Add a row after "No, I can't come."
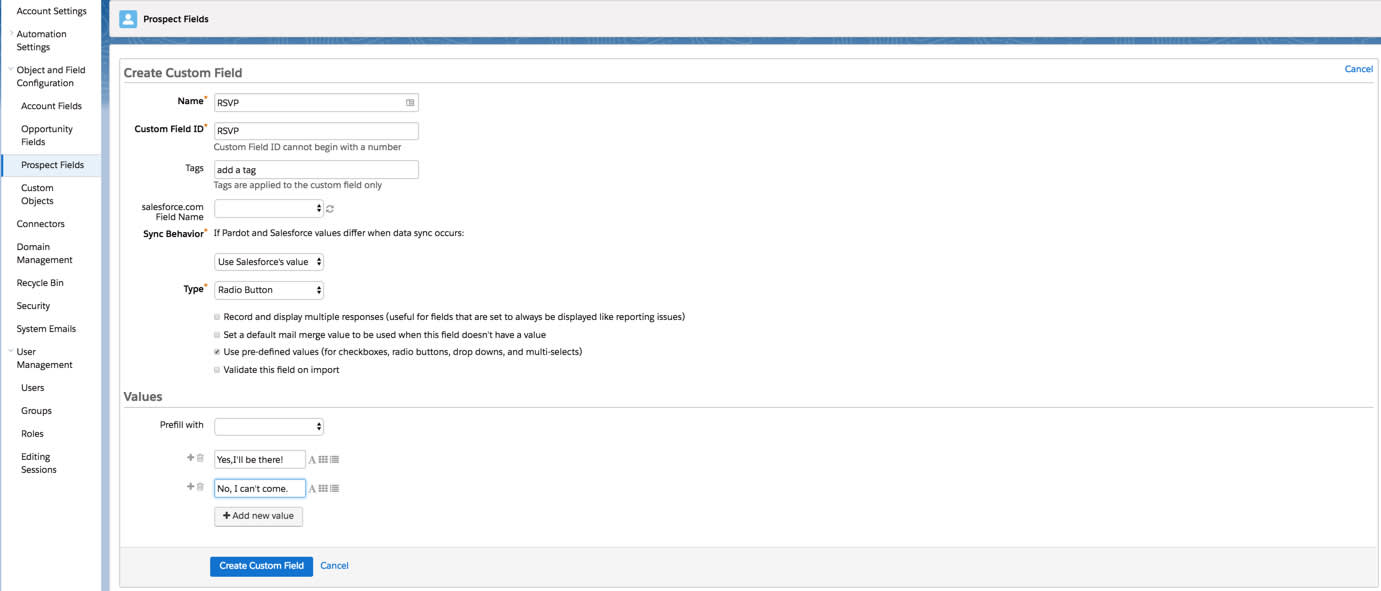This screenshot has width=1381, height=591. point(190,487)
